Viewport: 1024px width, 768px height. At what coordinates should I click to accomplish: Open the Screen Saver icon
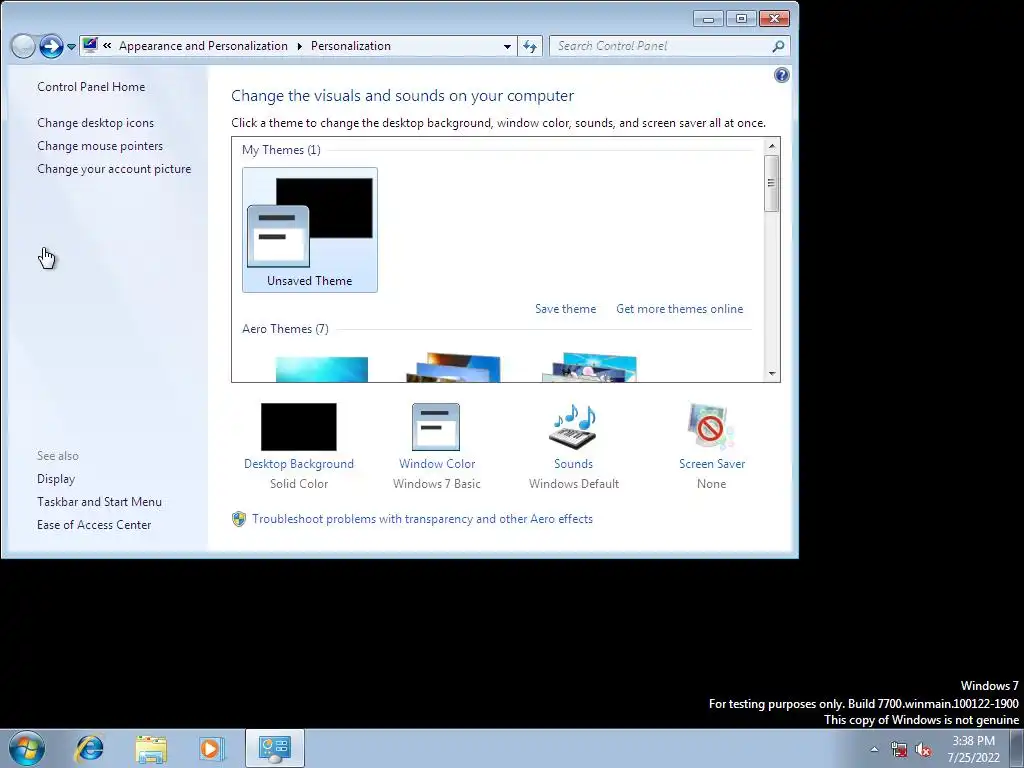coord(711,426)
